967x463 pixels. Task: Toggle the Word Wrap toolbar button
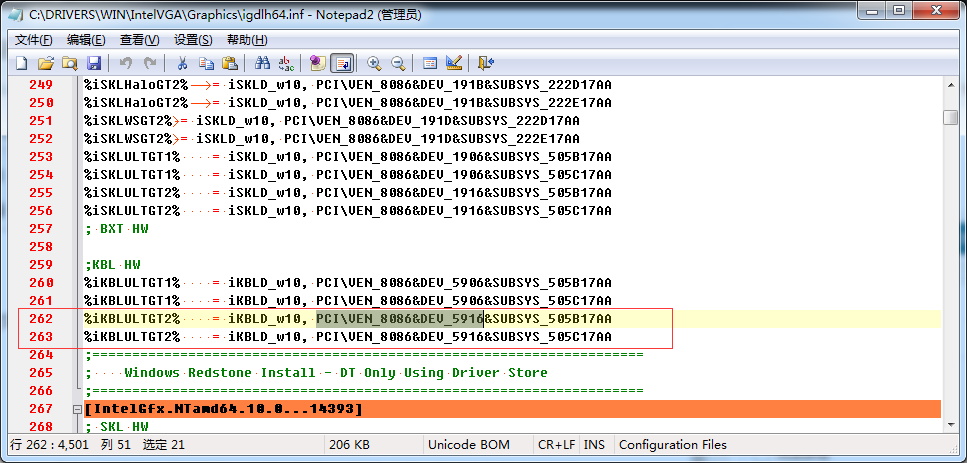click(x=342, y=63)
